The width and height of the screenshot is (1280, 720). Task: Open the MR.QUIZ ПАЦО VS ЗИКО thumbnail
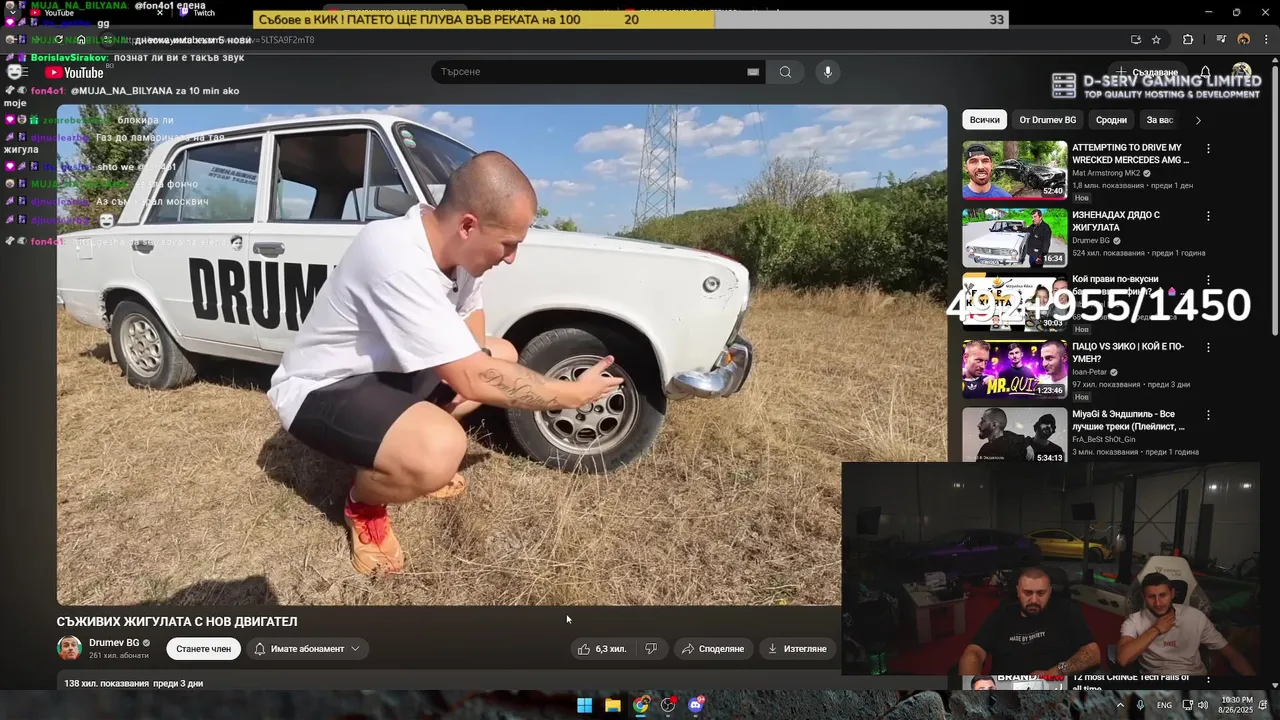click(x=1015, y=370)
